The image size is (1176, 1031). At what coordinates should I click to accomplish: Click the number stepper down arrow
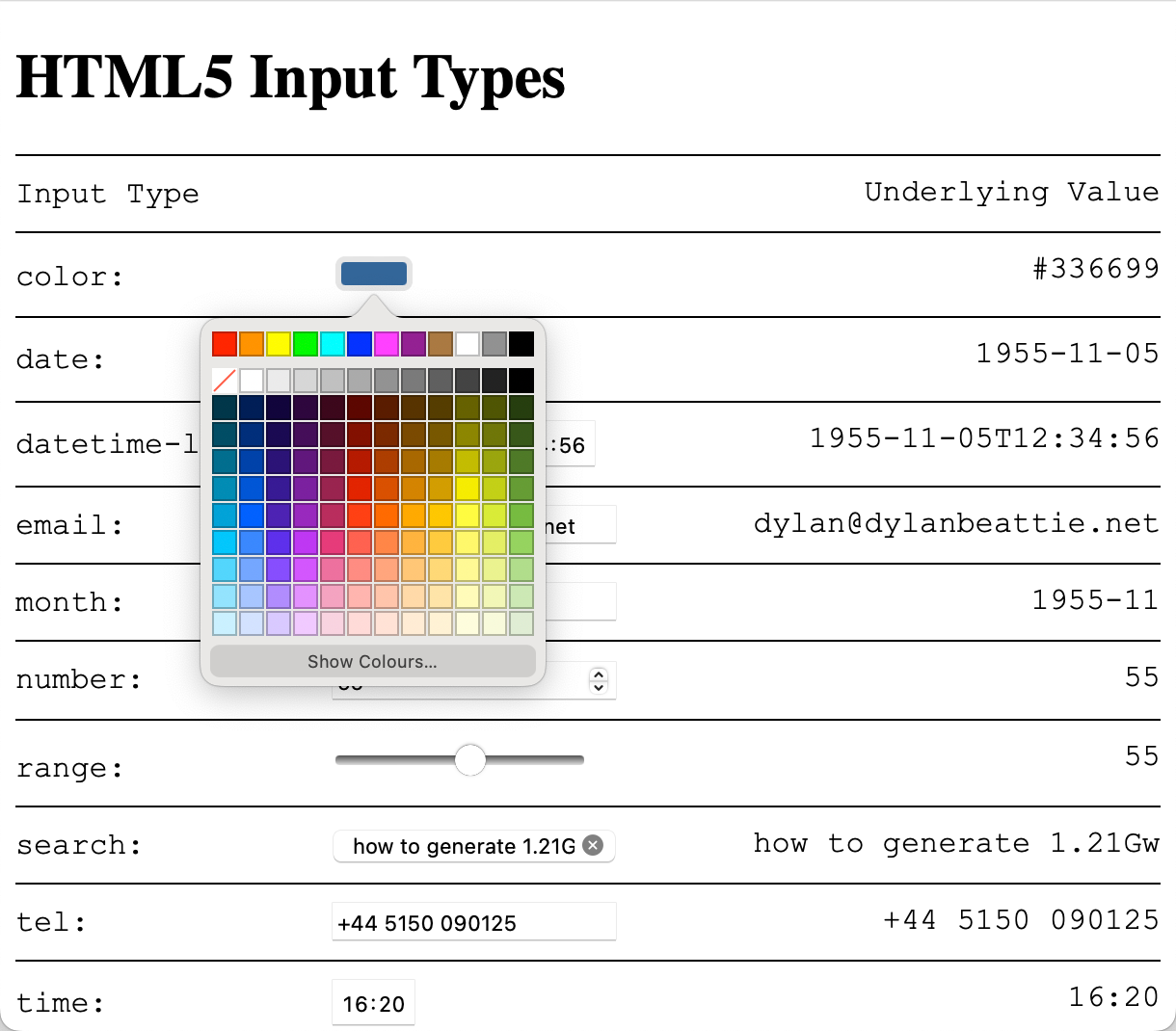point(597,685)
